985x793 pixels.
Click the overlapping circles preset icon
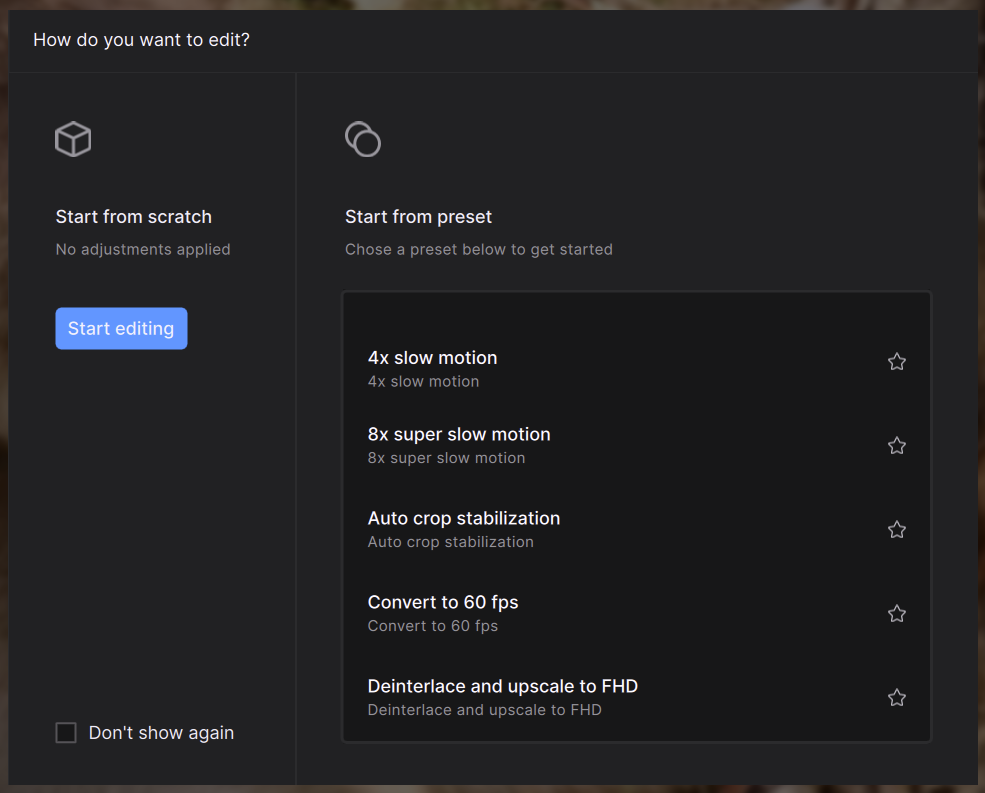[x=362, y=139]
